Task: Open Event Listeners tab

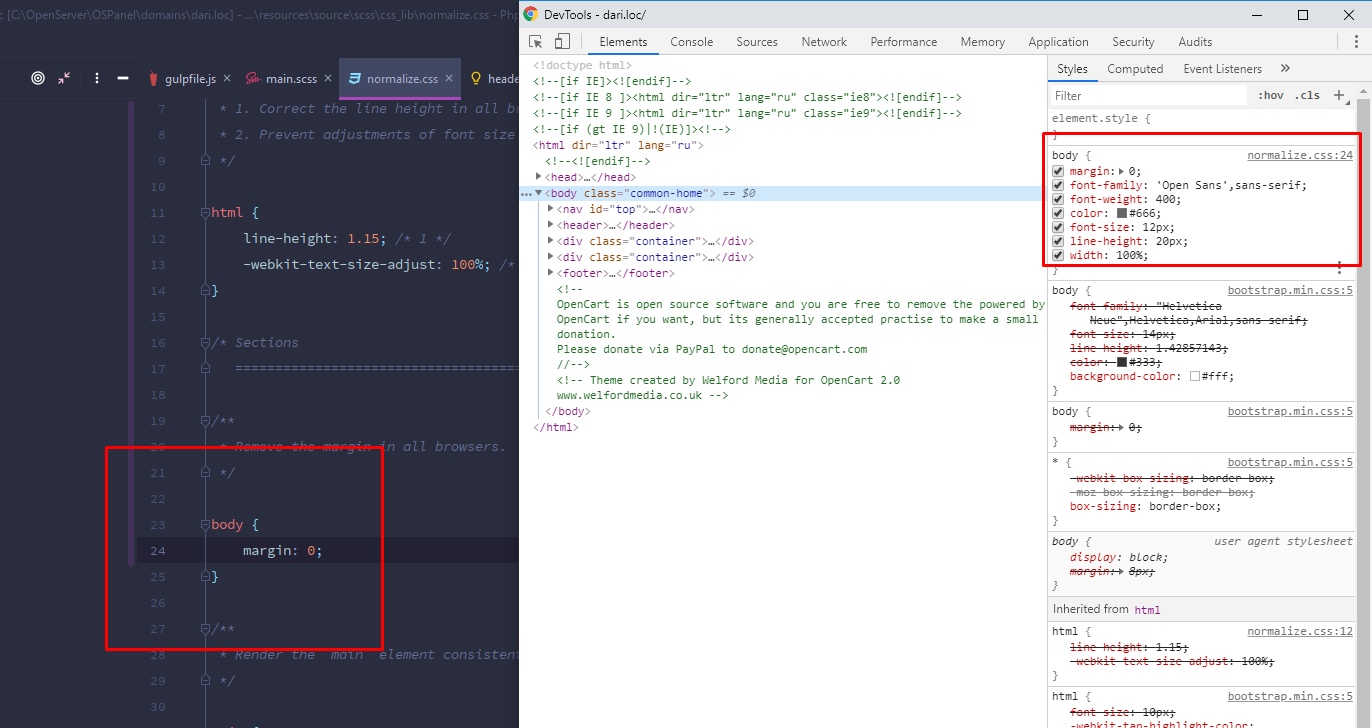Action: (1222, 69)
